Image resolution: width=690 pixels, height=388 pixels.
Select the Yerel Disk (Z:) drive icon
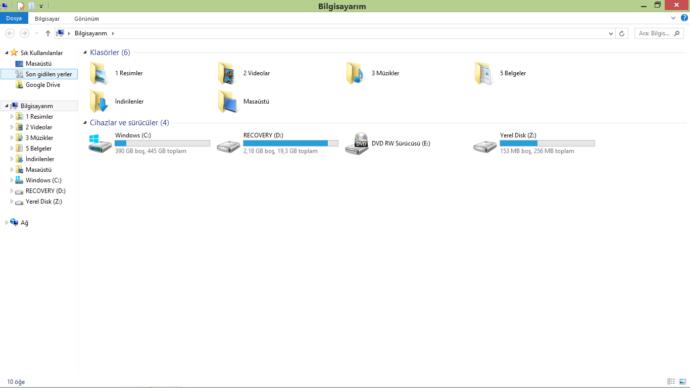[x=484, y=146]
